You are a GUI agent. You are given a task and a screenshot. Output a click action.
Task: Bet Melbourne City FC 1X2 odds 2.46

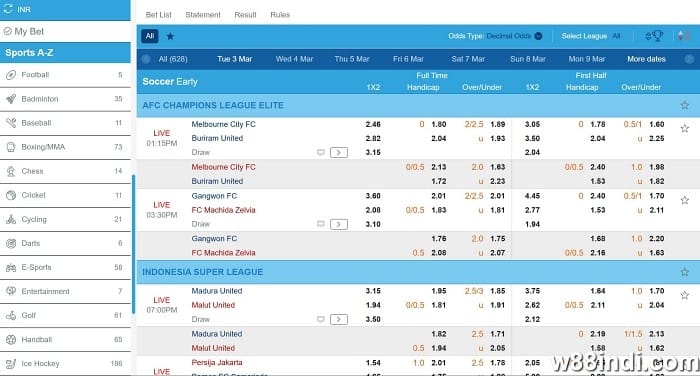click(x=373, y=124)
